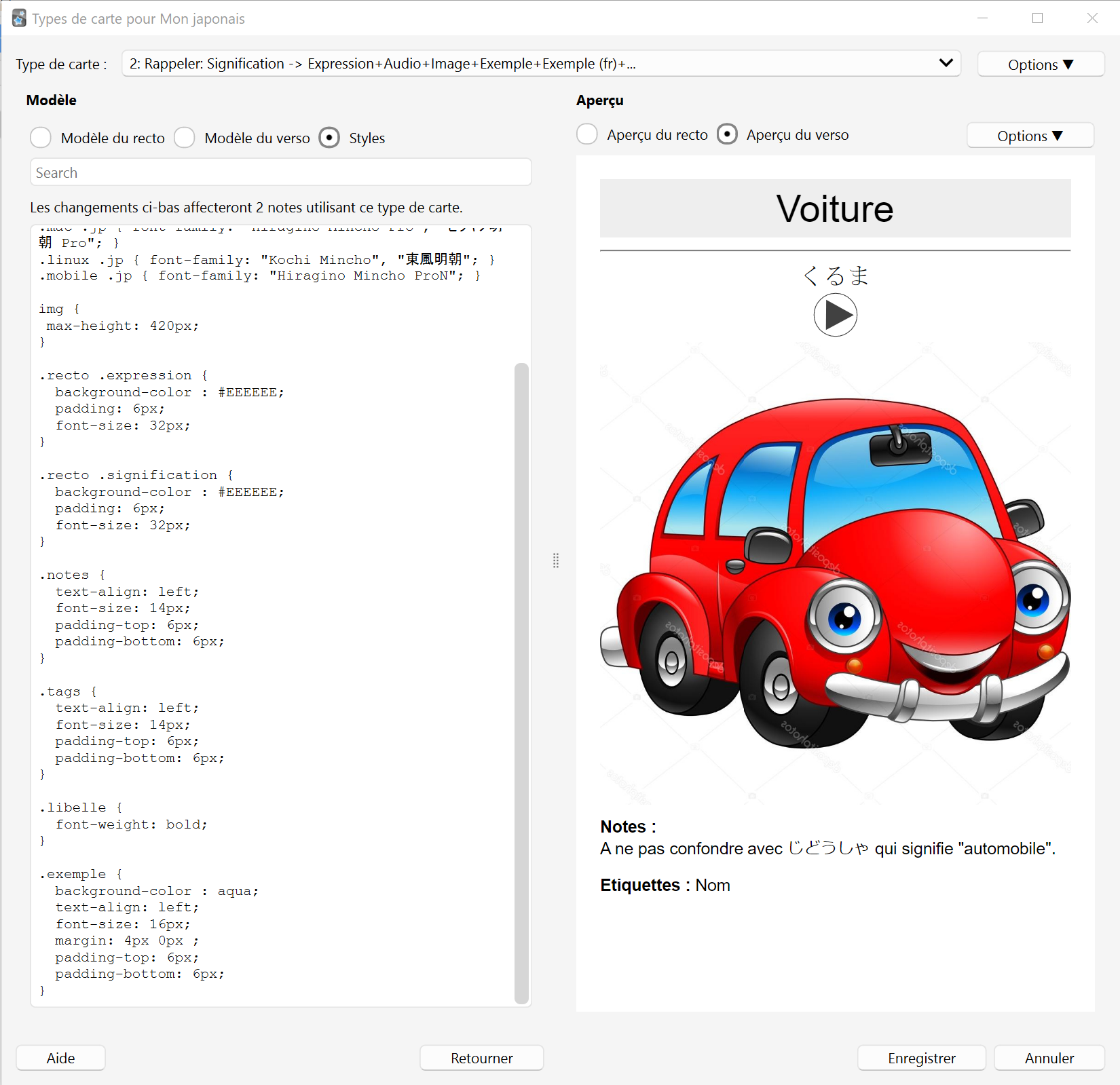Click the Retourner button
The width and height of the screenshot is (1120, 1085).
point(481,1058)
